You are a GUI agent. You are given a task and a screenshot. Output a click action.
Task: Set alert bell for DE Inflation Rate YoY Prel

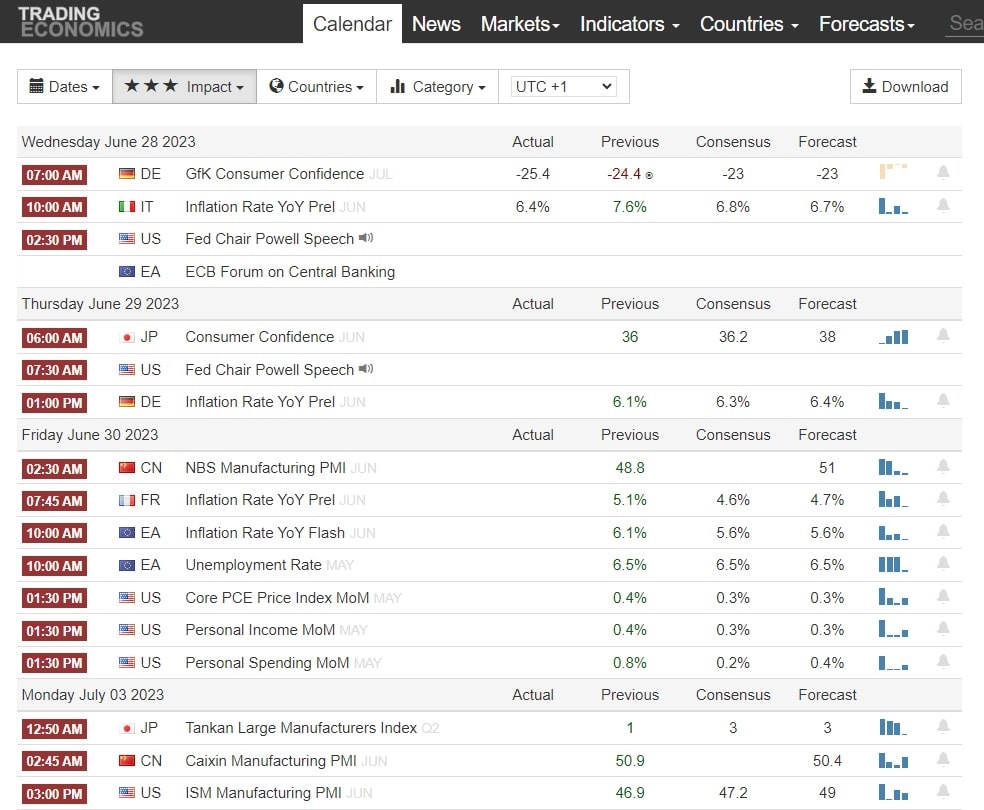point(943,400)
